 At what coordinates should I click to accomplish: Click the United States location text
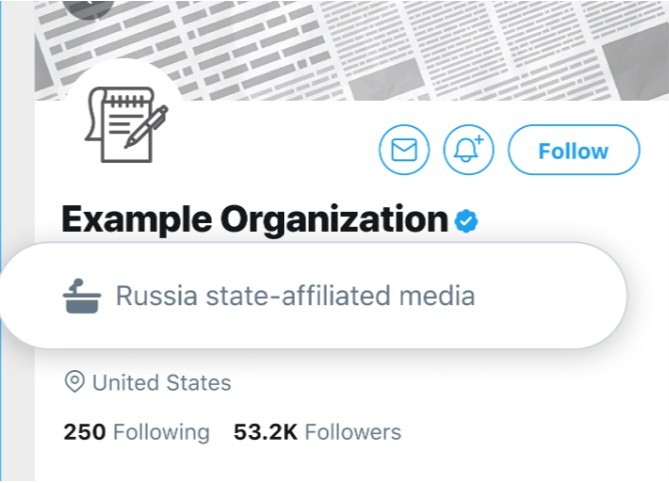pyautogui.click(x=162, y=383)
